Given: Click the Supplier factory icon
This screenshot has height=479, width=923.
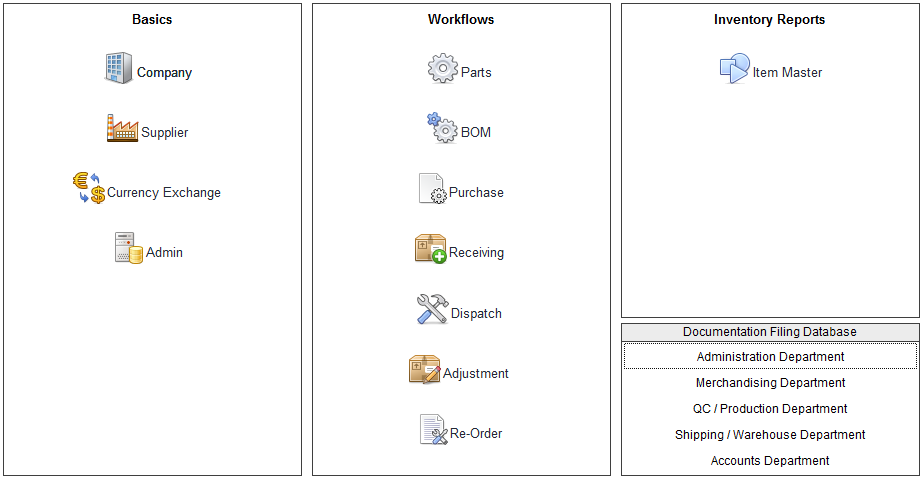Looking at the screenshot, I should 122,129.
